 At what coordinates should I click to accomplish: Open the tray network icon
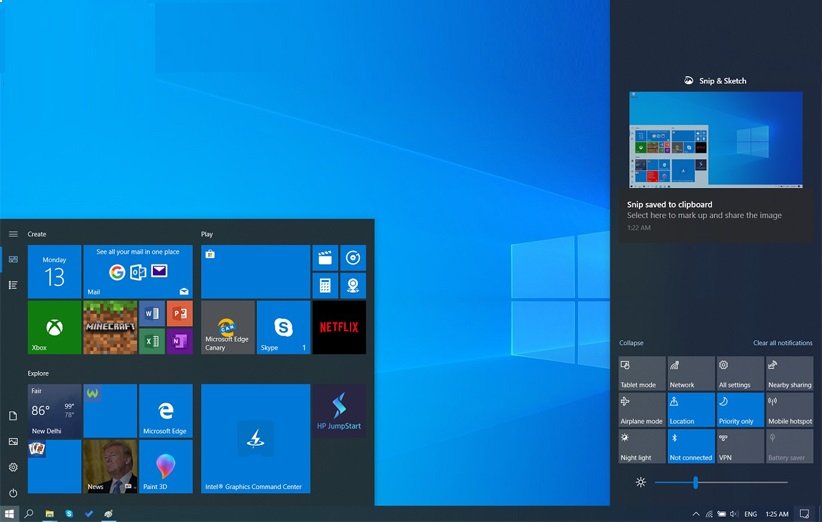pos(709,514)
